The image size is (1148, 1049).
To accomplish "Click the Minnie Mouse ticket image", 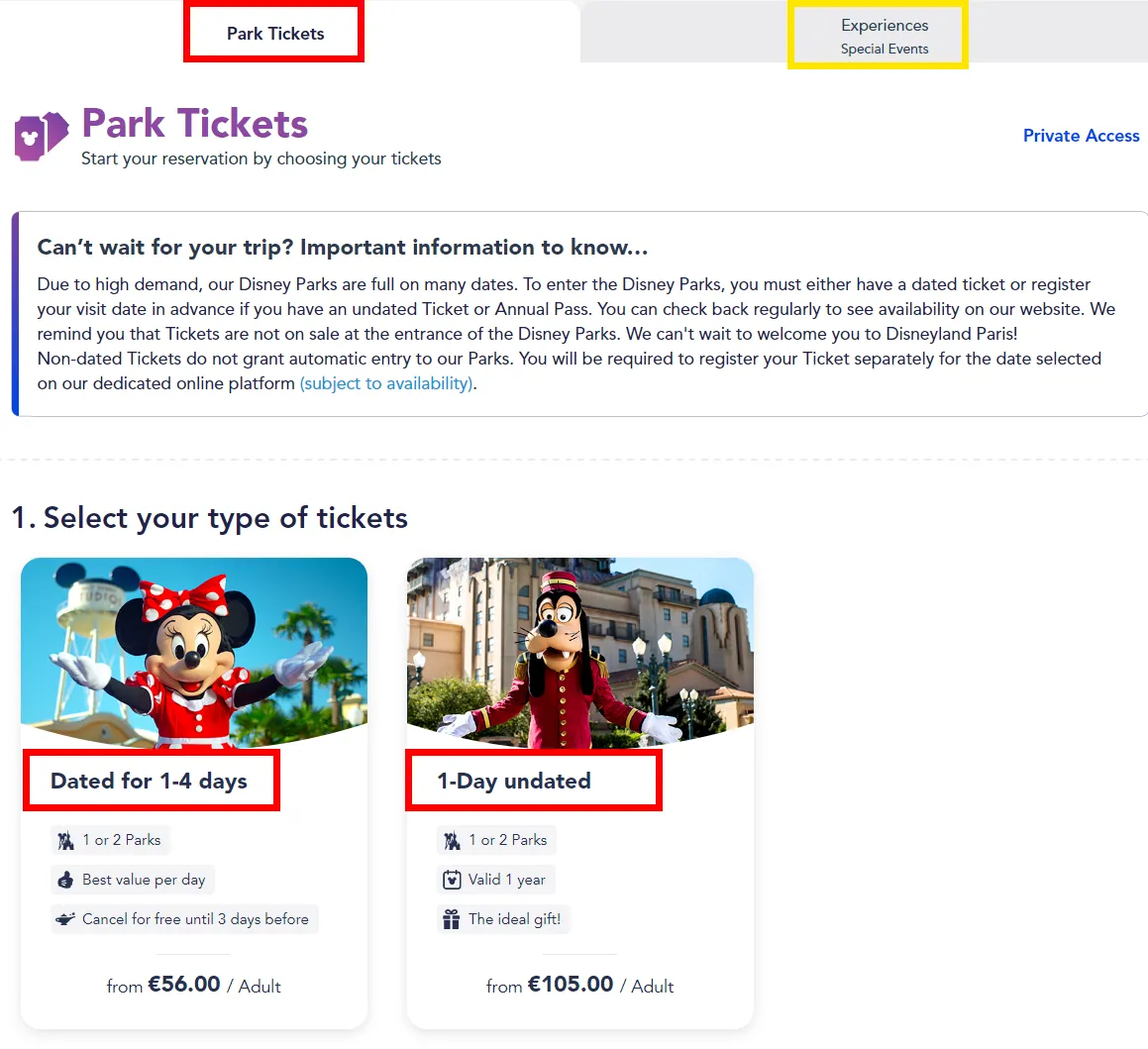I will click(194, 652).
